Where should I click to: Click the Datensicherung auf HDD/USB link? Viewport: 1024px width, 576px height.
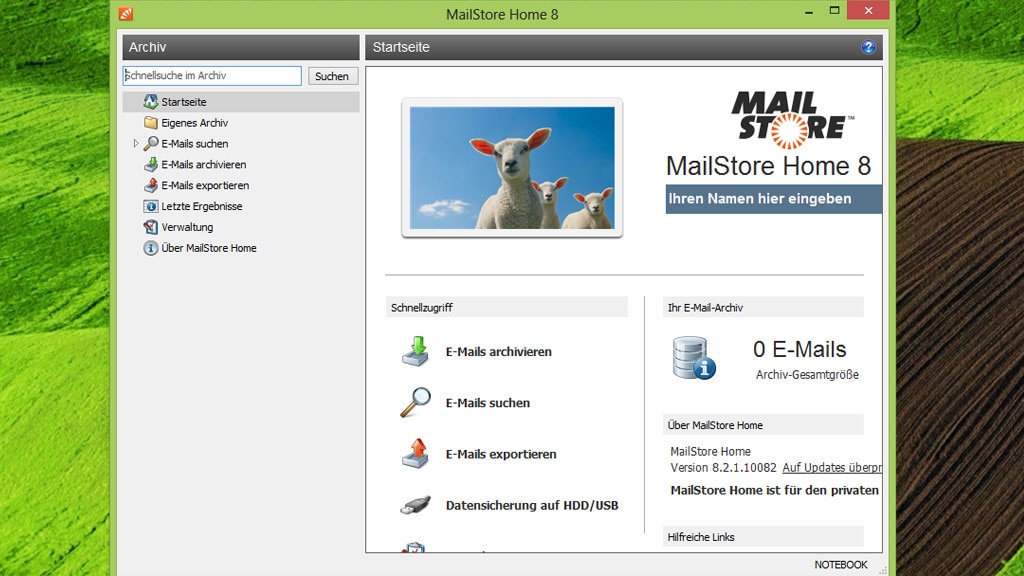(x=531, y=506)
